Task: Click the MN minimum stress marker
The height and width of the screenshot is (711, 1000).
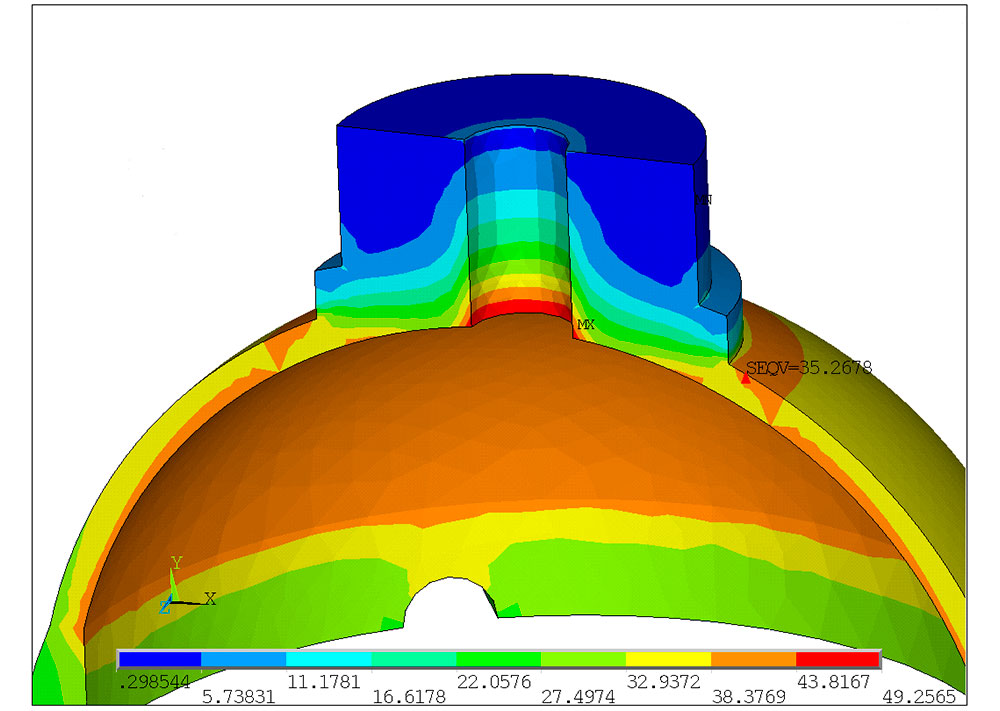Action: pos(703,200)
